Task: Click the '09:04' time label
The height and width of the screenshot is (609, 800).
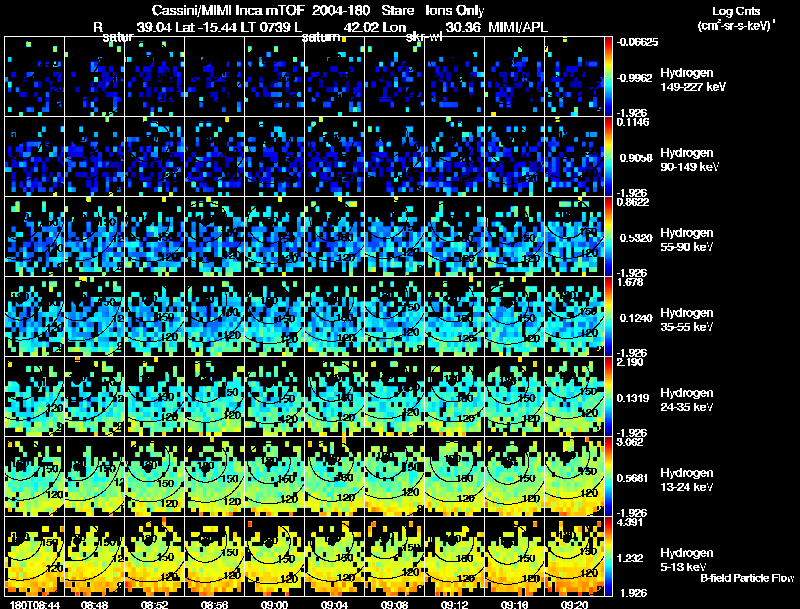Action: 334,604
